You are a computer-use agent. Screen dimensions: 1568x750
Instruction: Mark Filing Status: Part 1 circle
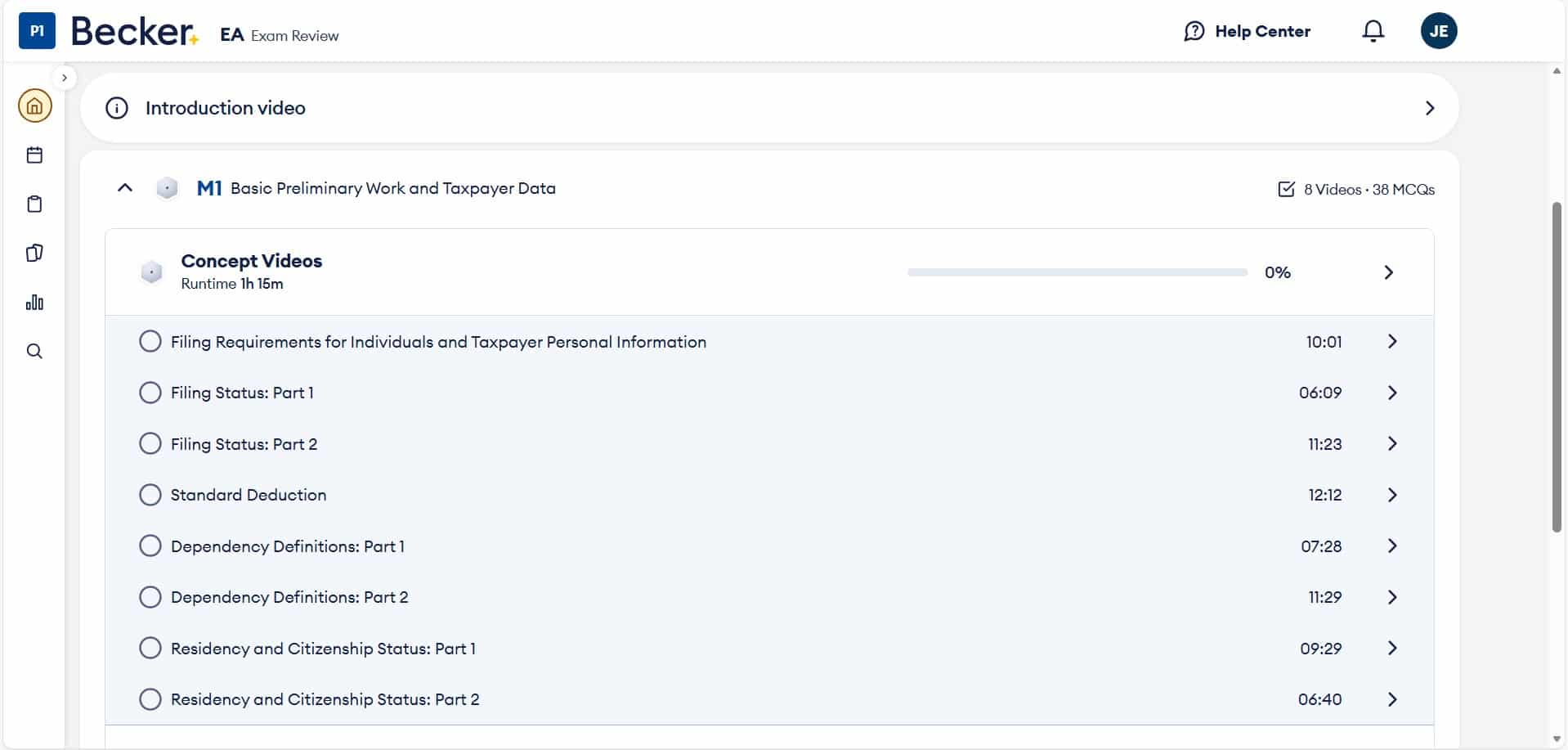[x=150, y=393]
